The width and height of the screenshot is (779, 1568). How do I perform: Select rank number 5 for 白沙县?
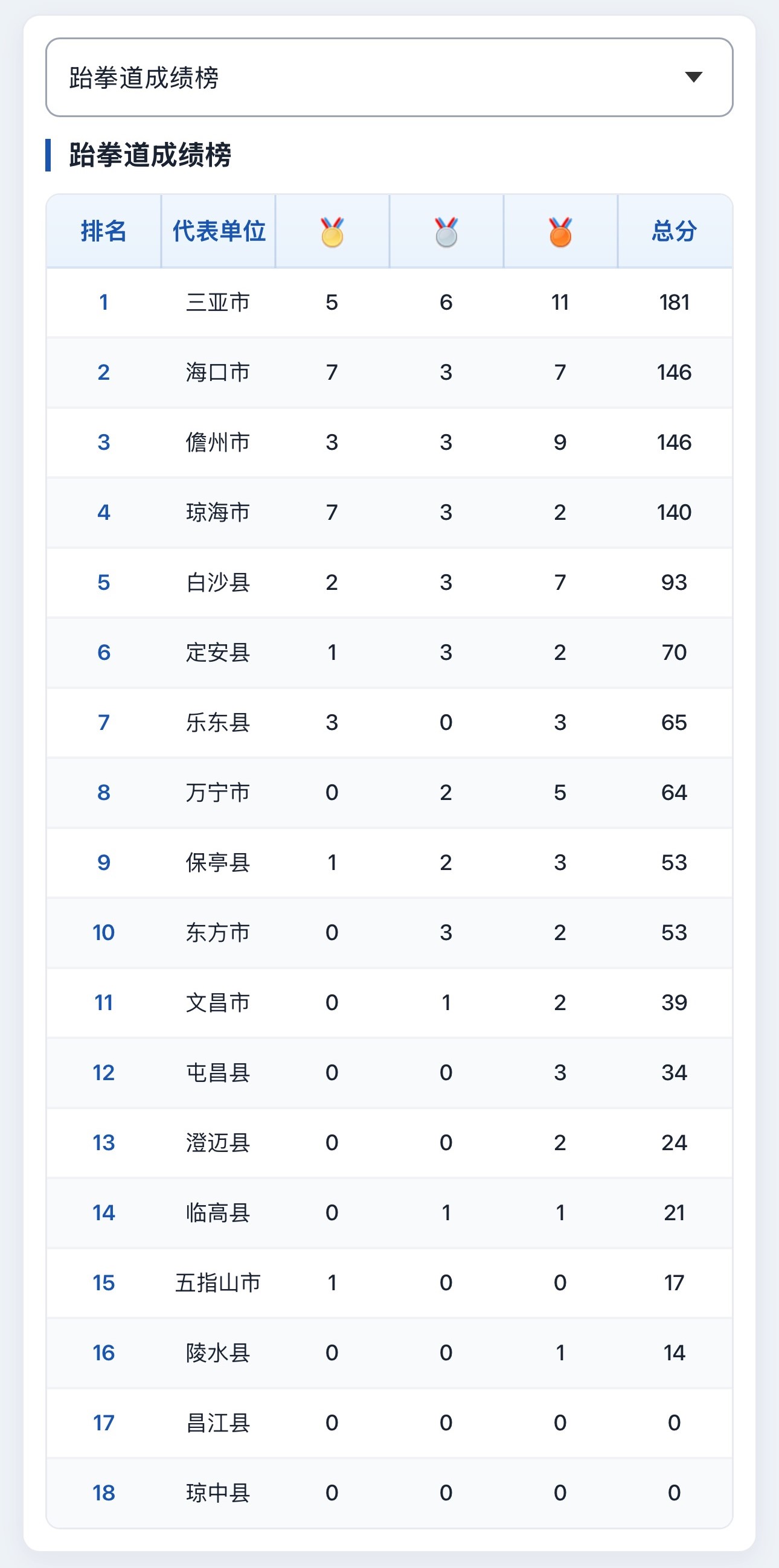tap(104, 583)
